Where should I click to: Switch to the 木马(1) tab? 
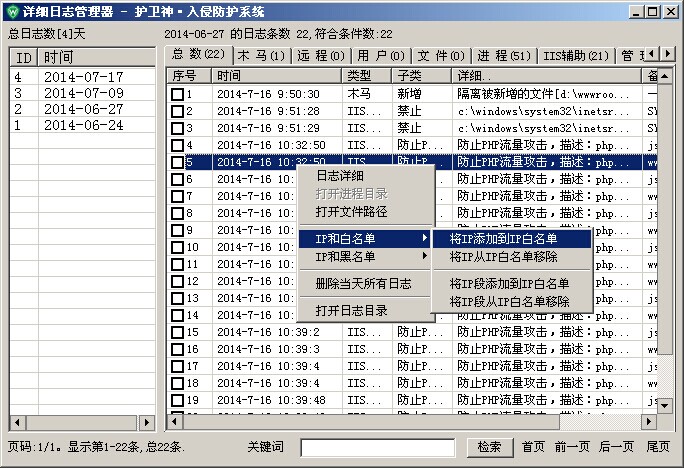pyautogui.click(x=263, y=56)
